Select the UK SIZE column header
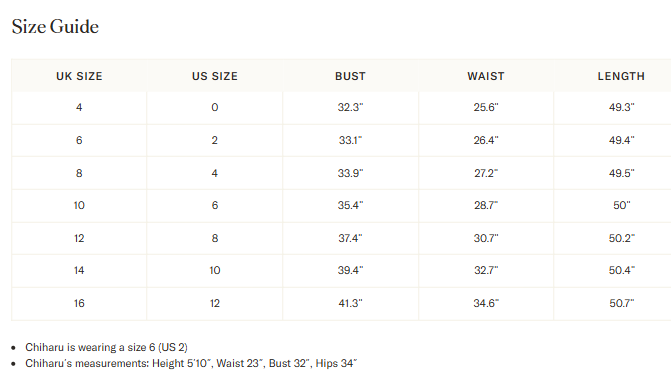The image size is (671, 376). click(79, 76)
